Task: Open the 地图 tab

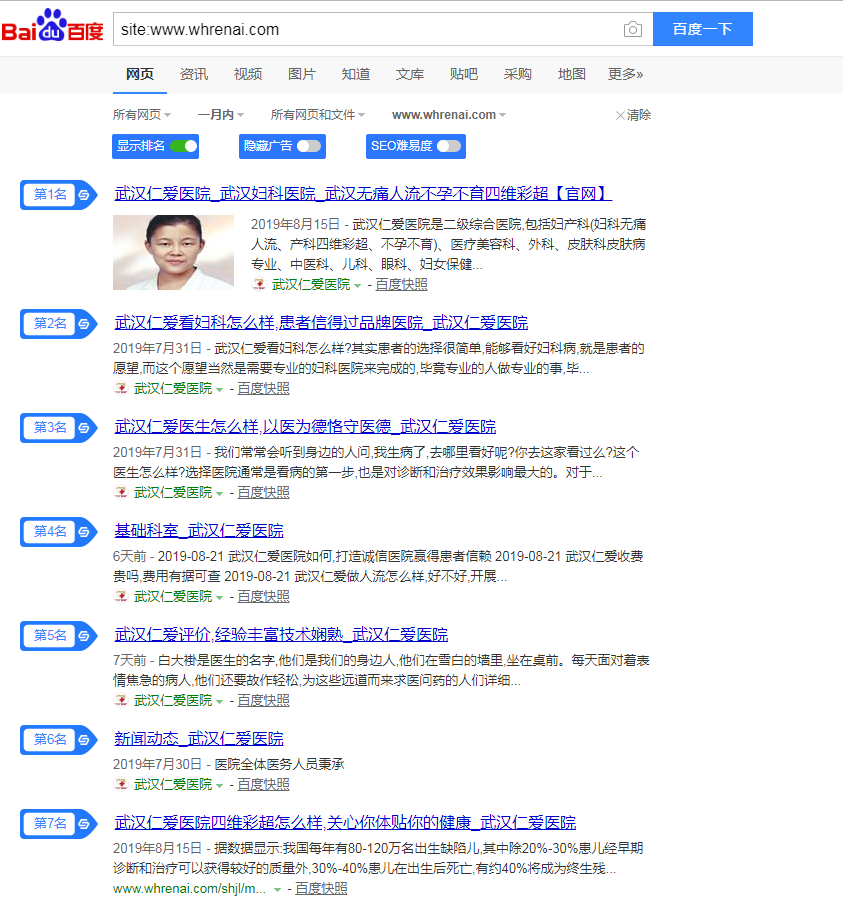Action: tap(572, 74)
